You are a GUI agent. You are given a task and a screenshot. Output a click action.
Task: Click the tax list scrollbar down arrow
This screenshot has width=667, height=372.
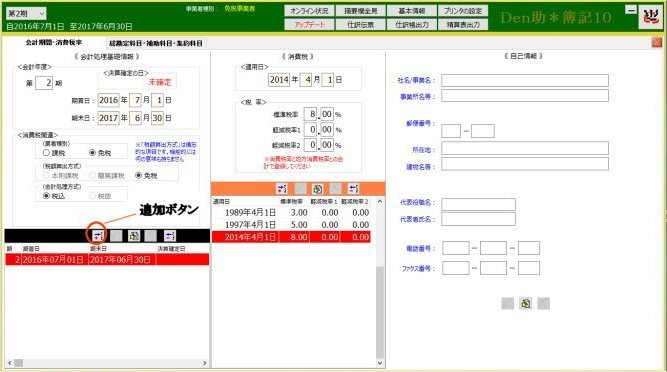click(x=380, y=363)
